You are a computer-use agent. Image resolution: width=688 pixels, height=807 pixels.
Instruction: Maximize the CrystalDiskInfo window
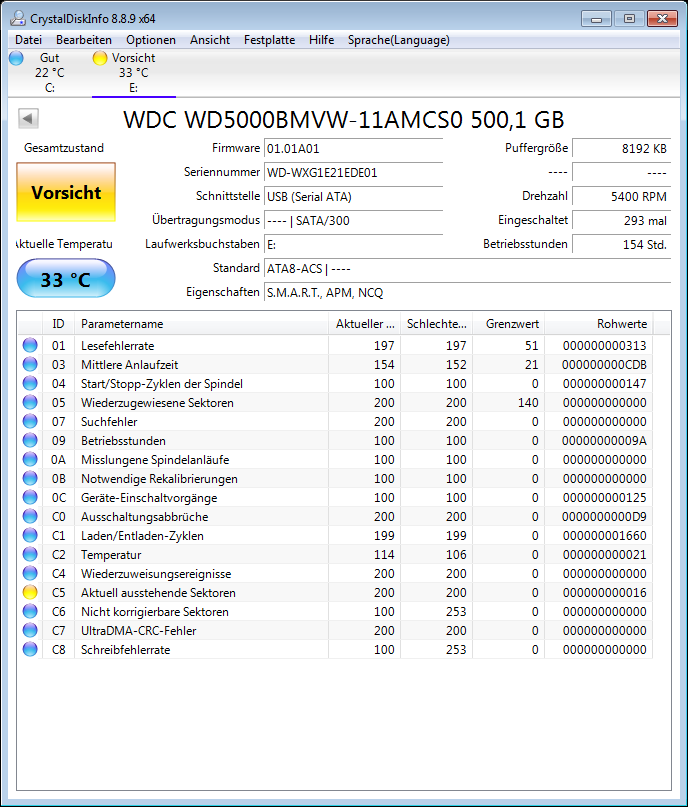pyautogui.click(x=629, y=19)
